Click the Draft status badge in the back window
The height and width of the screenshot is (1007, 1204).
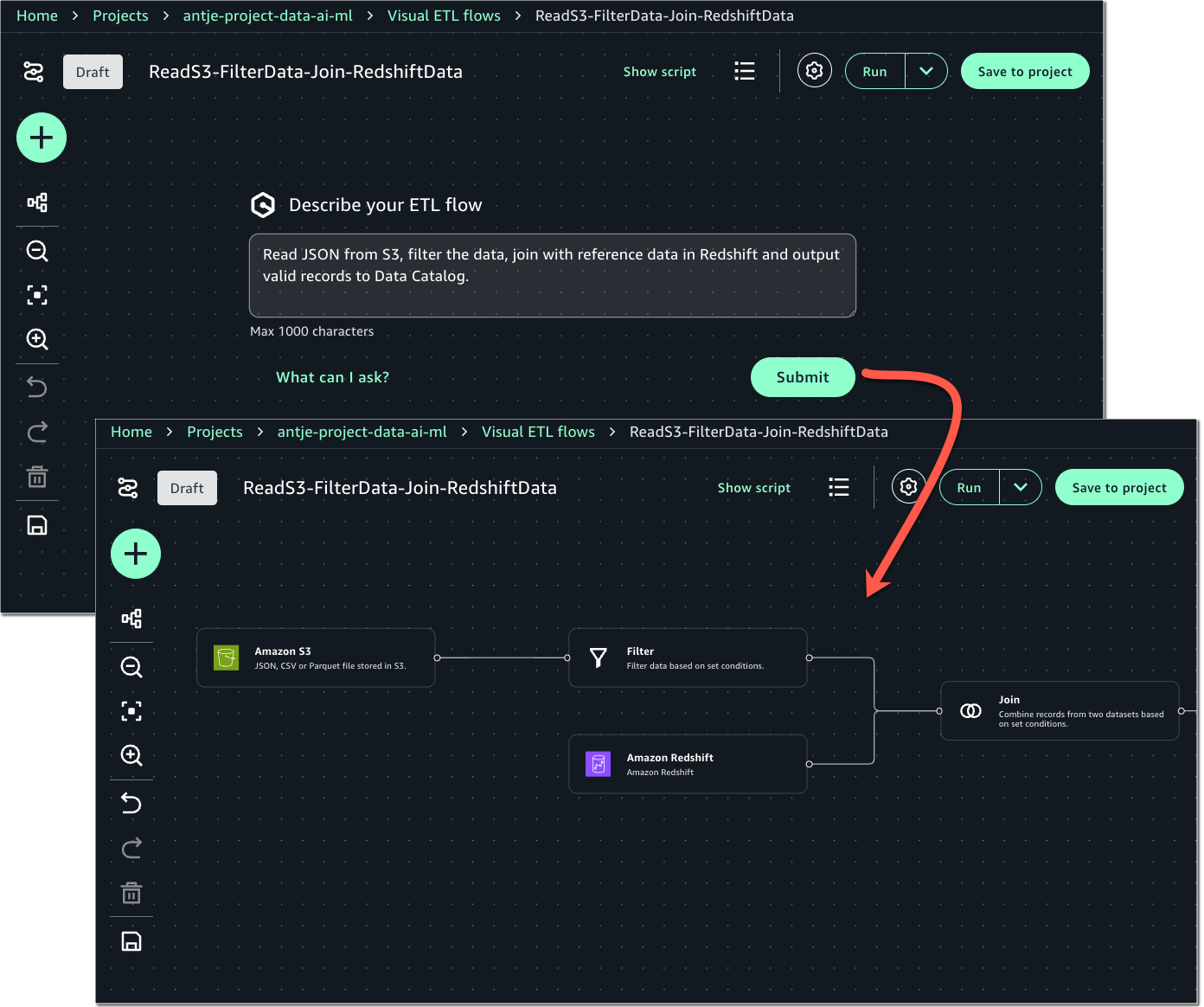pyautogui.click(x=93, y=72)
